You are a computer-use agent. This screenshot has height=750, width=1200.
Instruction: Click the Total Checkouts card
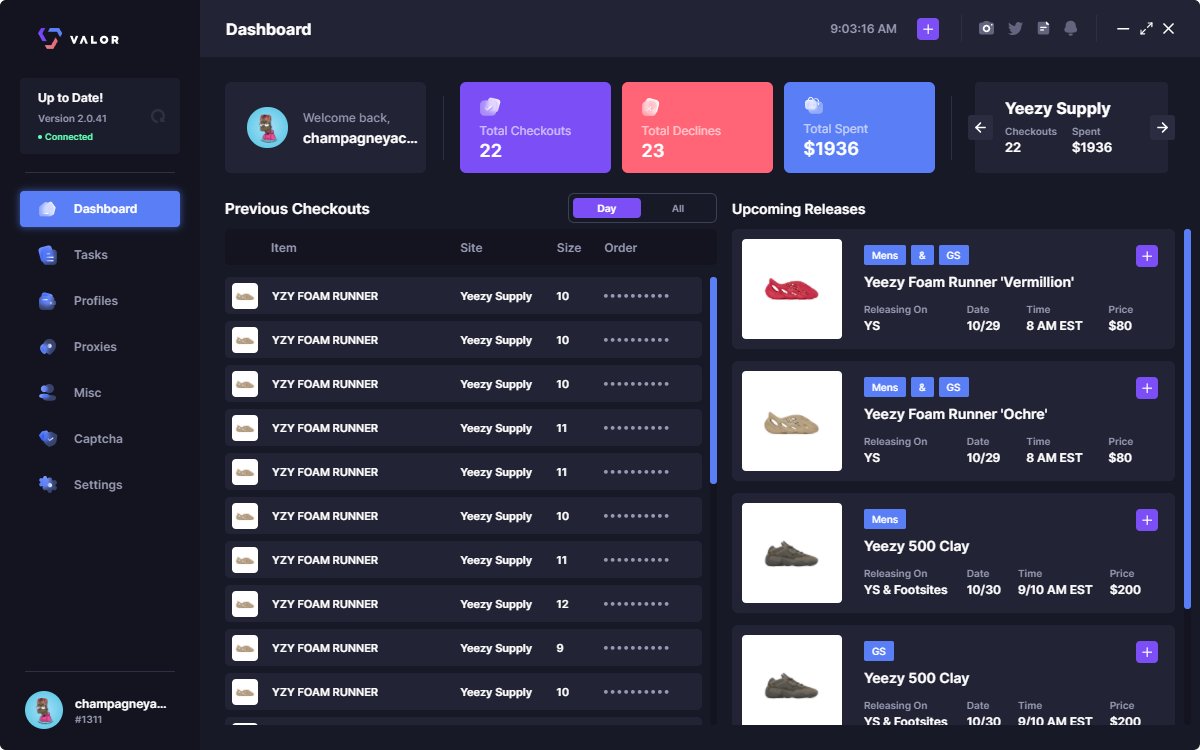535,128
